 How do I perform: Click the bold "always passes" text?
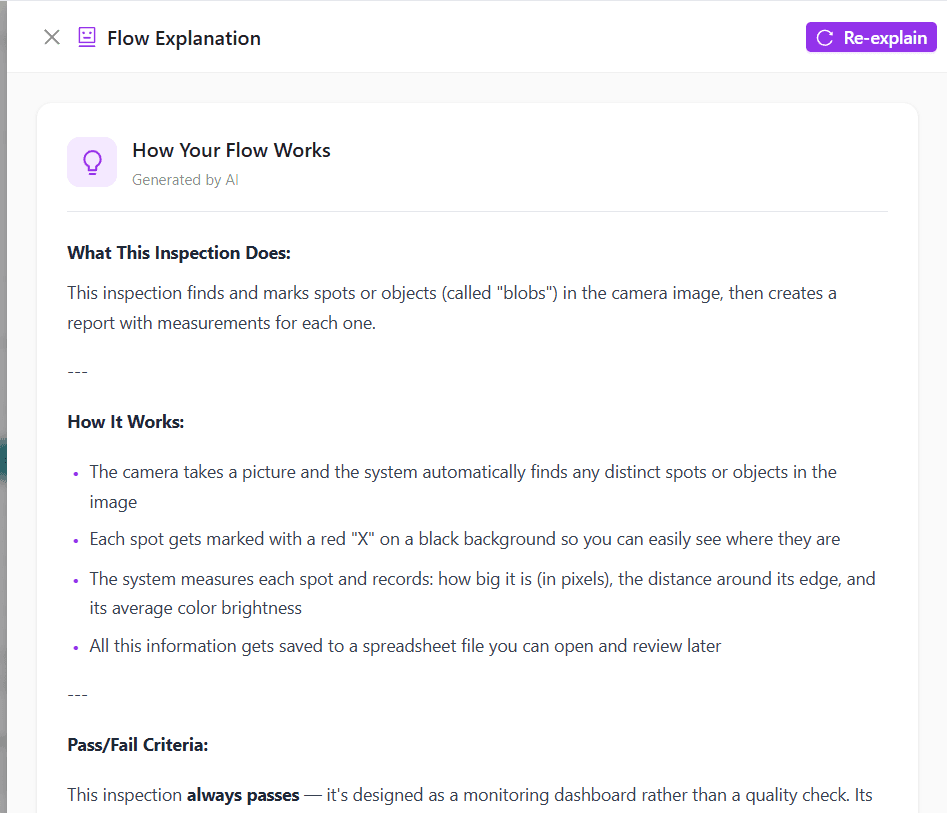point(243,795)
